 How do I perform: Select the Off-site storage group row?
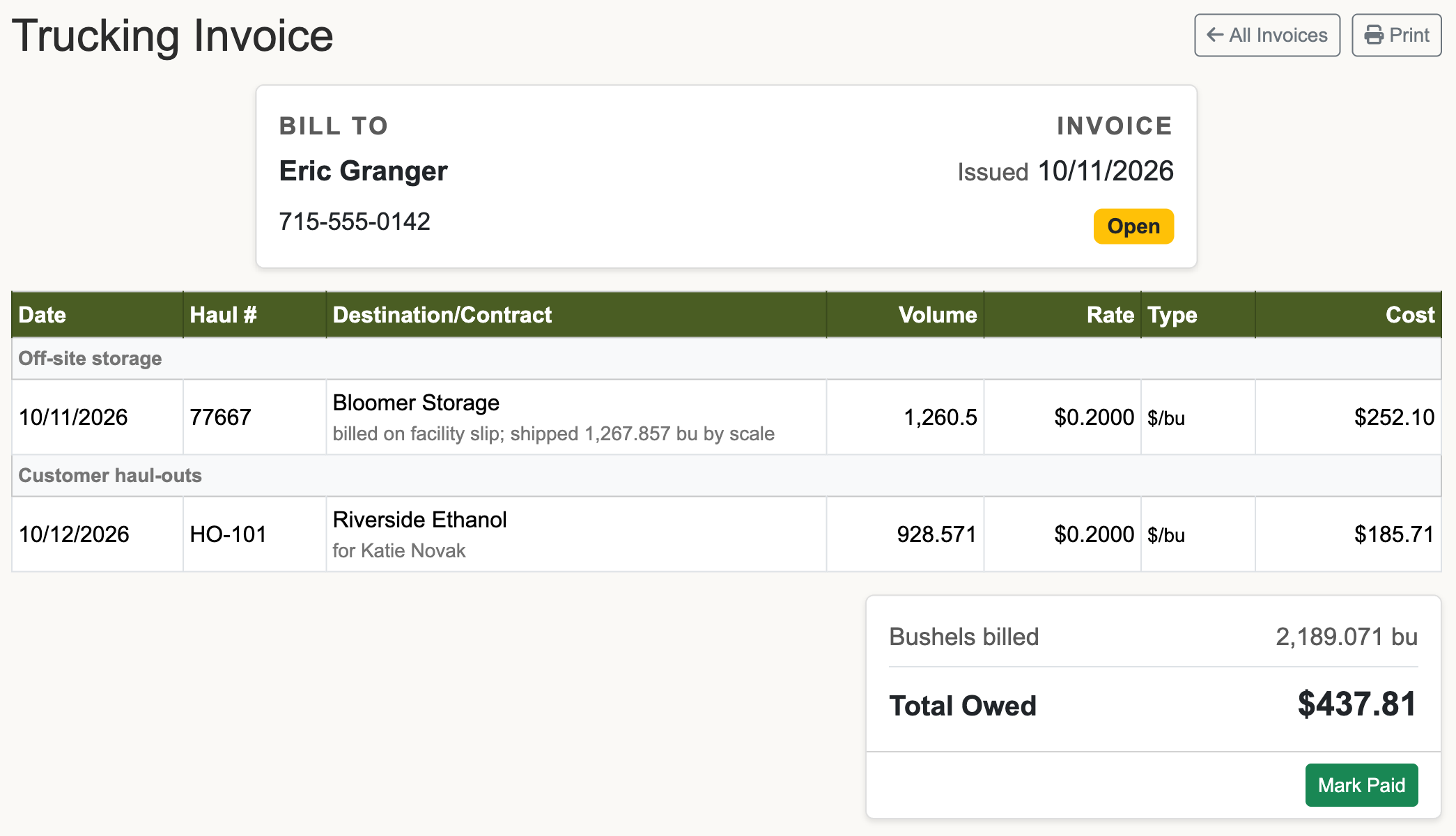pos(727,359)
